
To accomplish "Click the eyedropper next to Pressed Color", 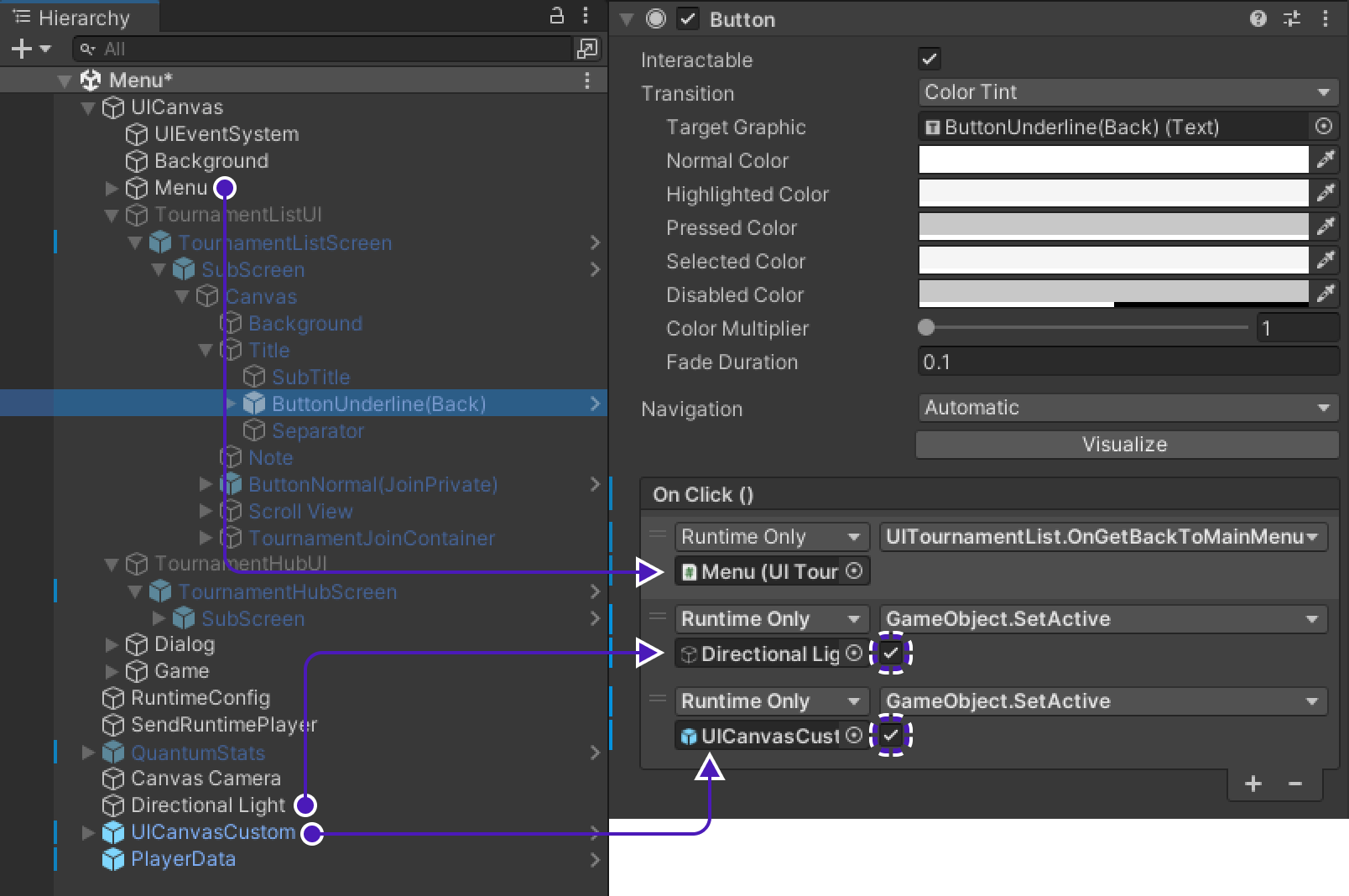I will [1326, 227].
